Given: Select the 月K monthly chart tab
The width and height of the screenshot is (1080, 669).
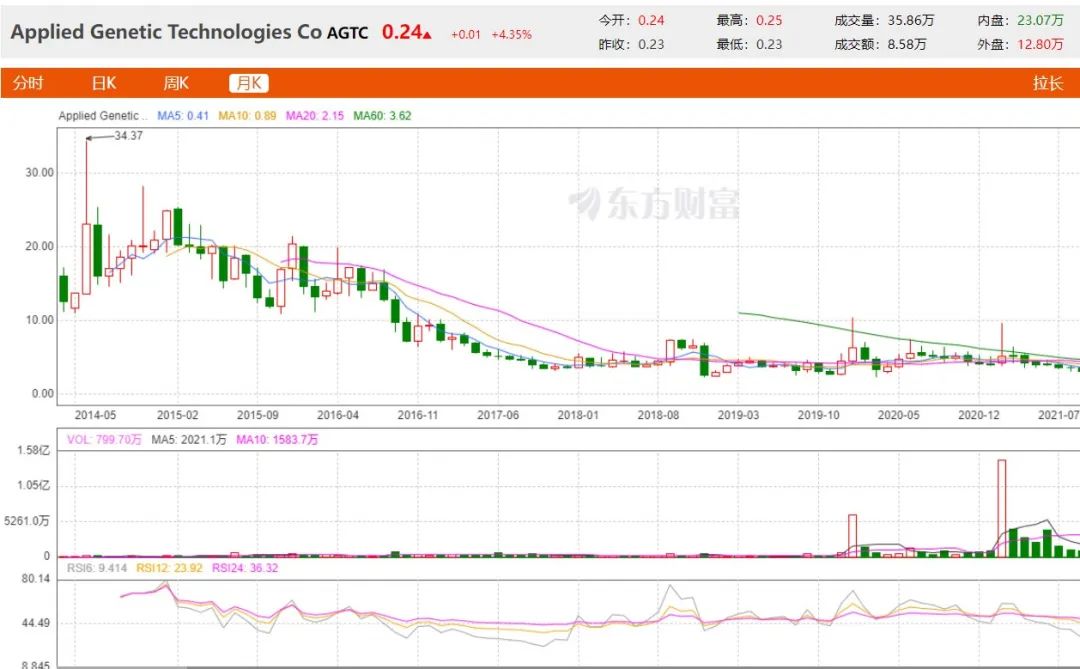Looking at the screenshot, I should [x=249, y=83].
